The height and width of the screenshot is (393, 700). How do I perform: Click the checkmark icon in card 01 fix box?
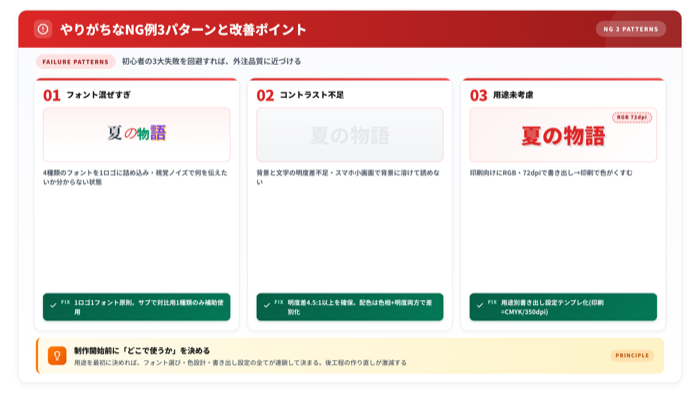[53, 305]
